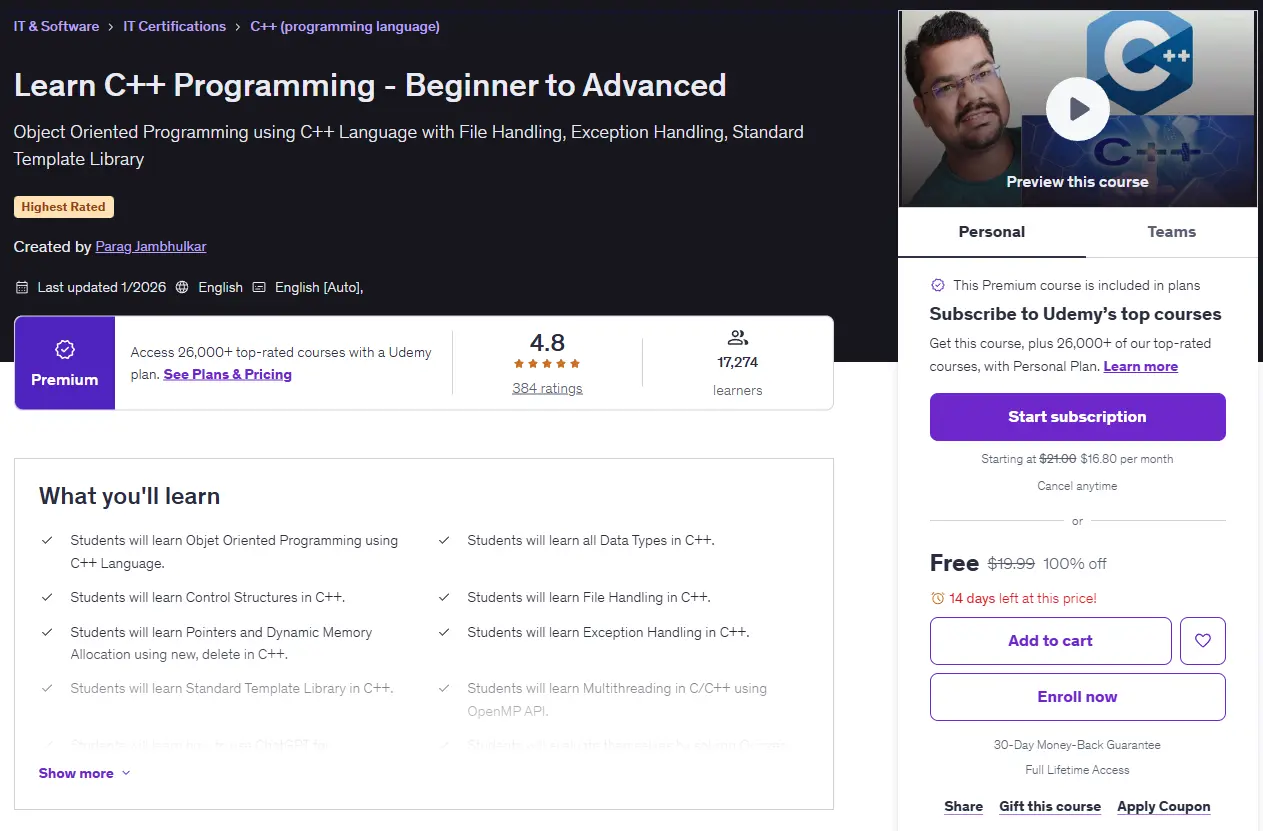Click the Start subscription button
1263x831 pixels.
pyautogui.click(x=1078, y=417)
